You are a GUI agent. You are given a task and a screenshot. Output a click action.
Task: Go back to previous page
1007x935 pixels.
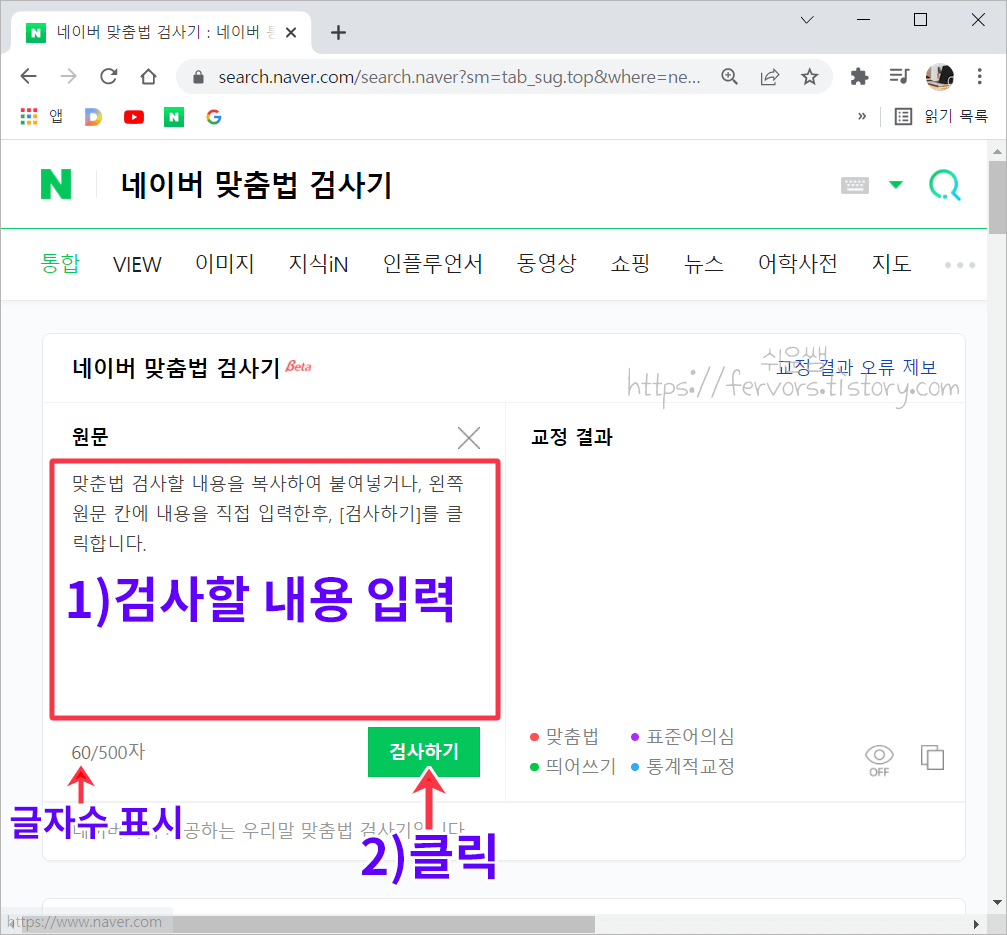point(29,76)
